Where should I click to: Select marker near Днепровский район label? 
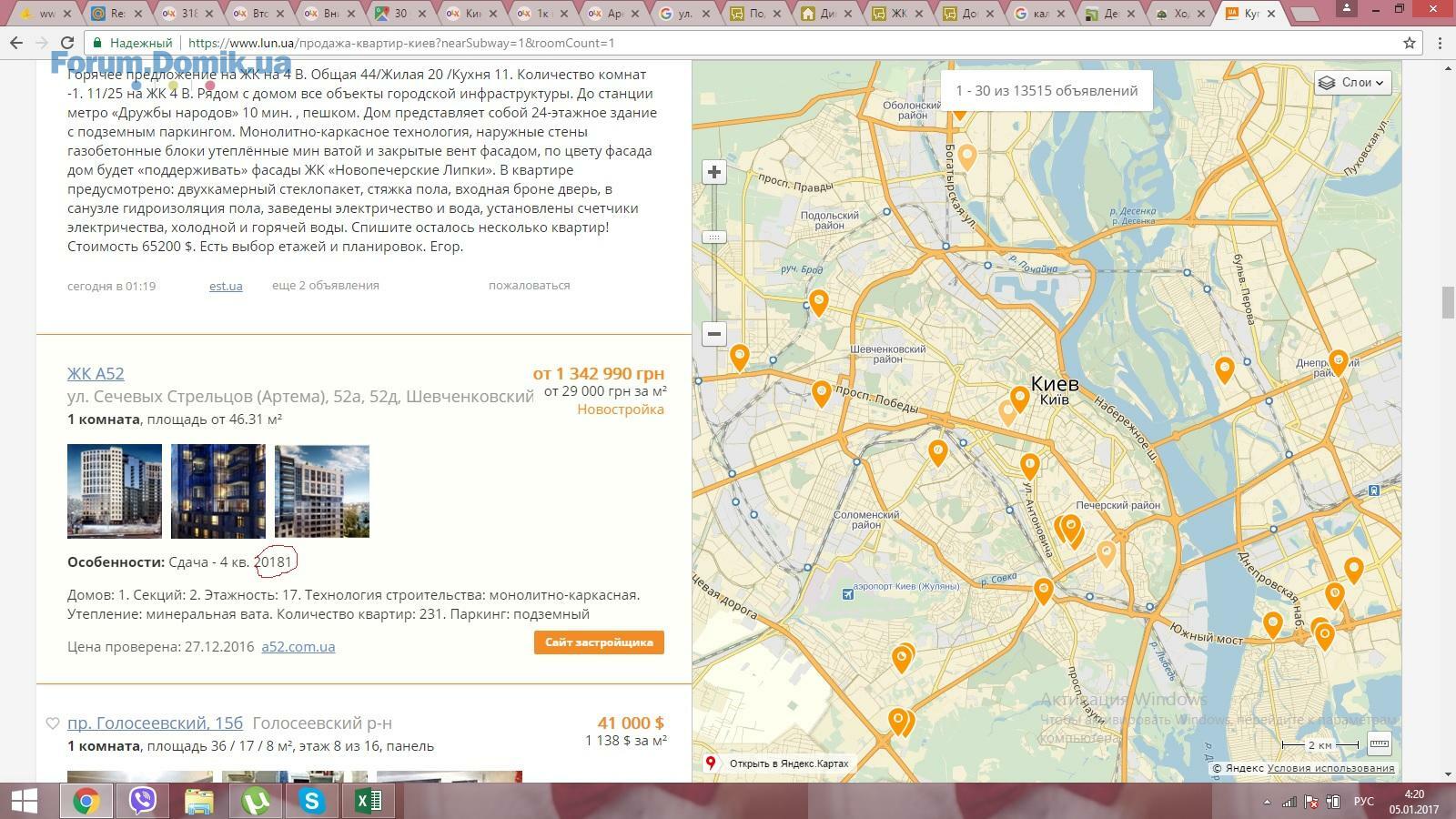point(1338,362)
